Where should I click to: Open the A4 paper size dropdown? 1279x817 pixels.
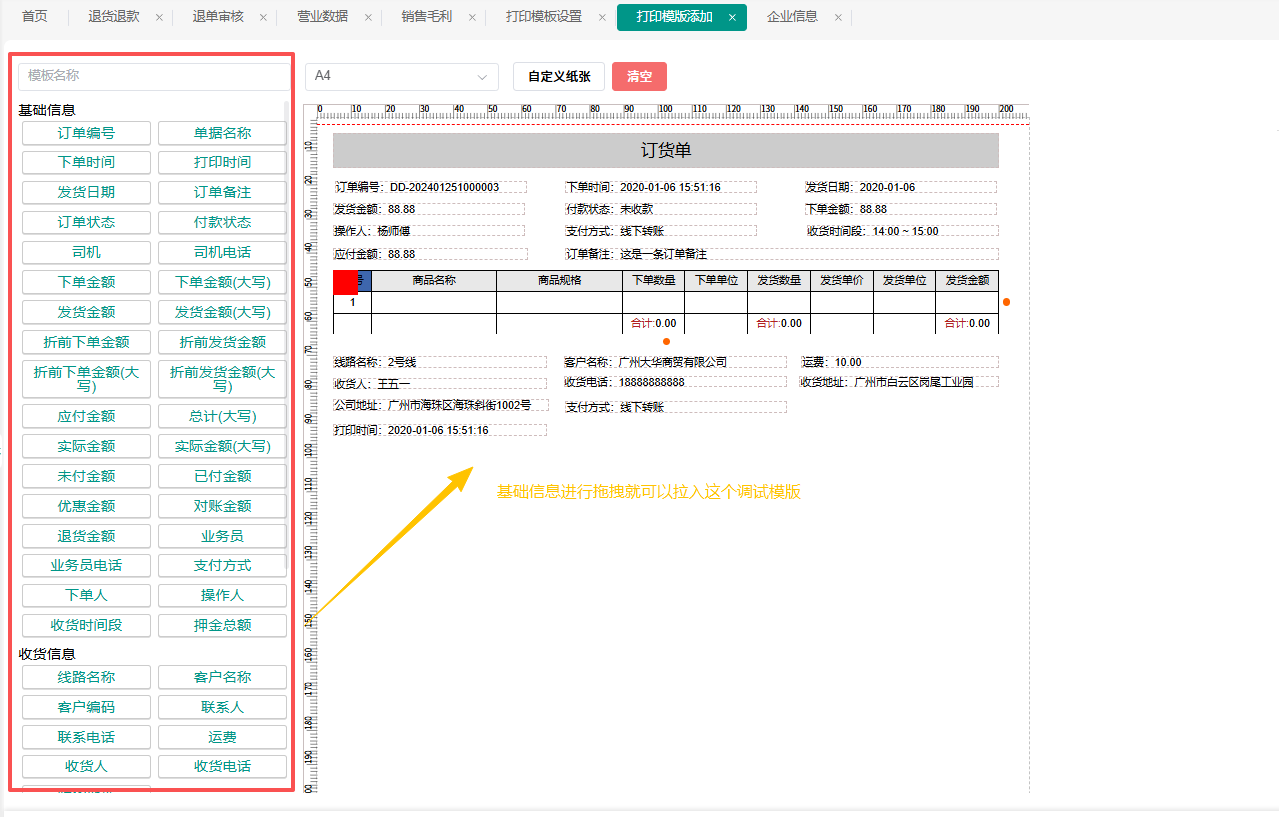click(401, 76)
